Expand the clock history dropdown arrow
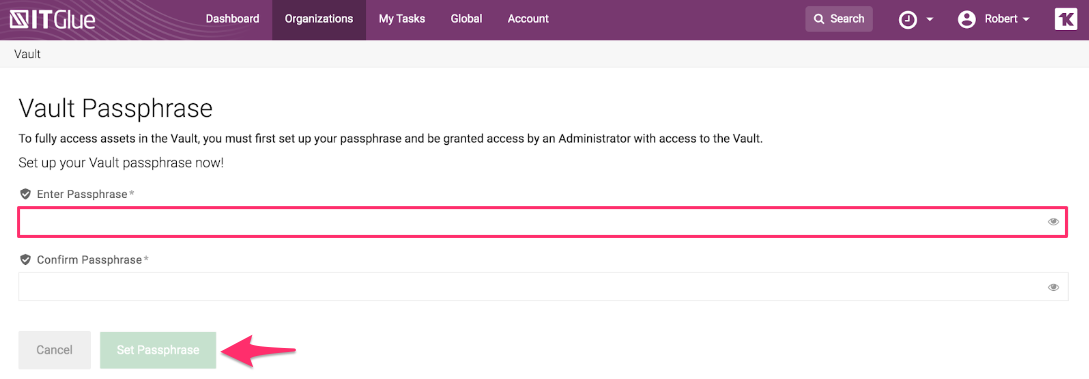The height and width of the screenshot is (379, 1089). [x=930, y=19]
